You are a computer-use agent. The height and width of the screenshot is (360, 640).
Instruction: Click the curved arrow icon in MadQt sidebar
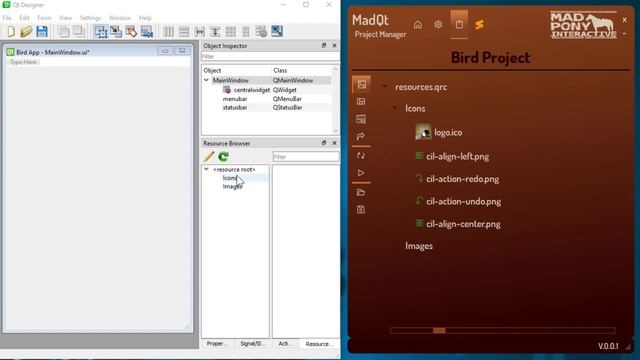point(361,136)
